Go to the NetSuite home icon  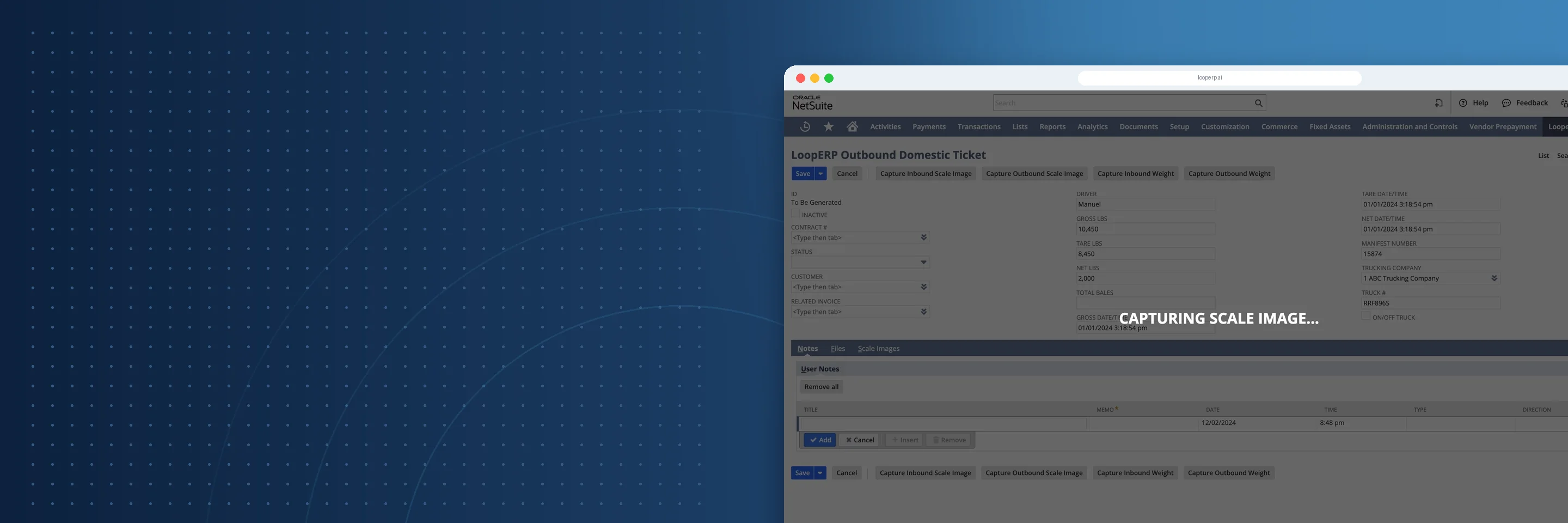852,126
